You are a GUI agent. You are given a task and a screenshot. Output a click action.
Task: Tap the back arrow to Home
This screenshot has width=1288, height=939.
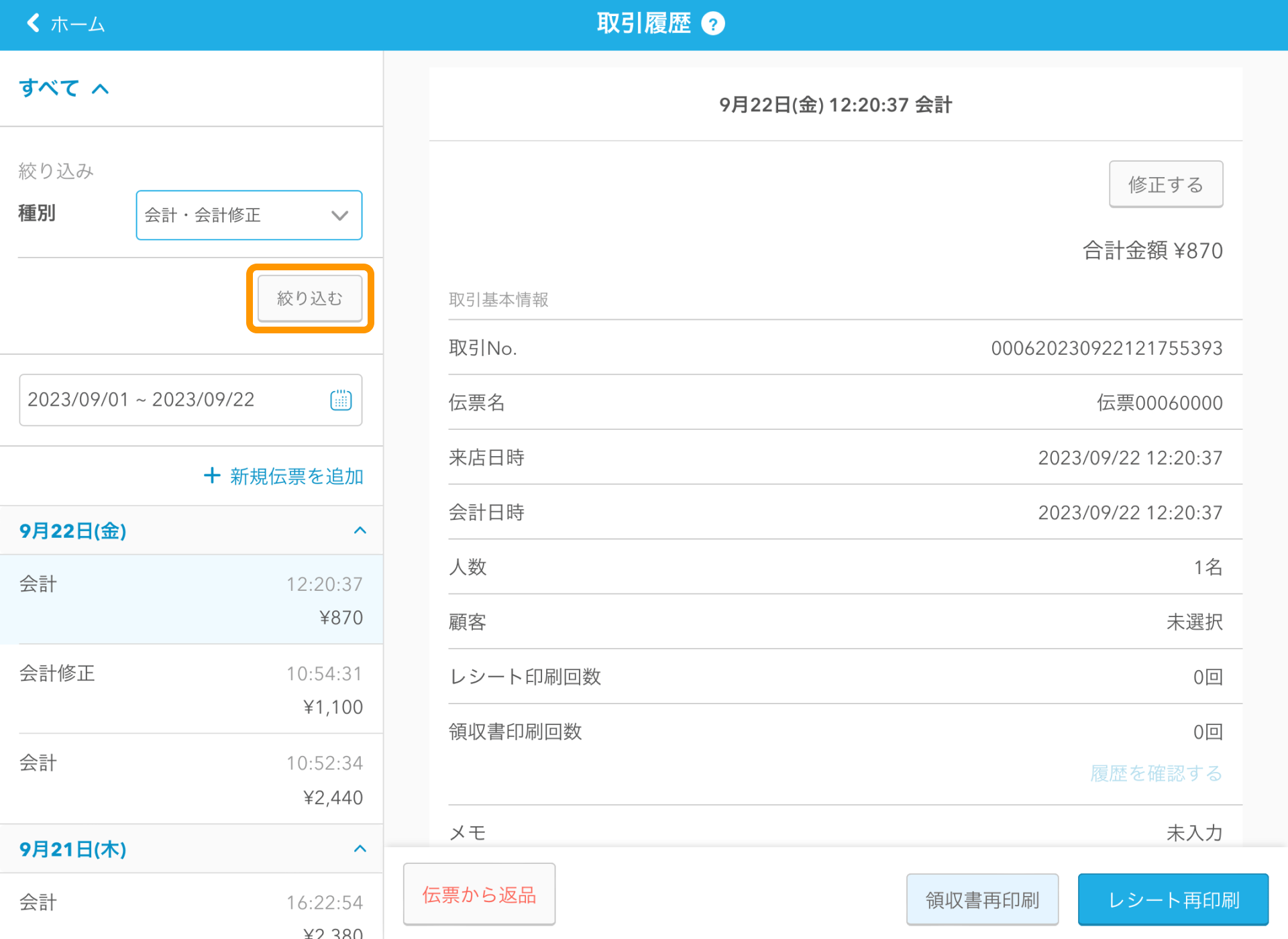pos(34,23)
